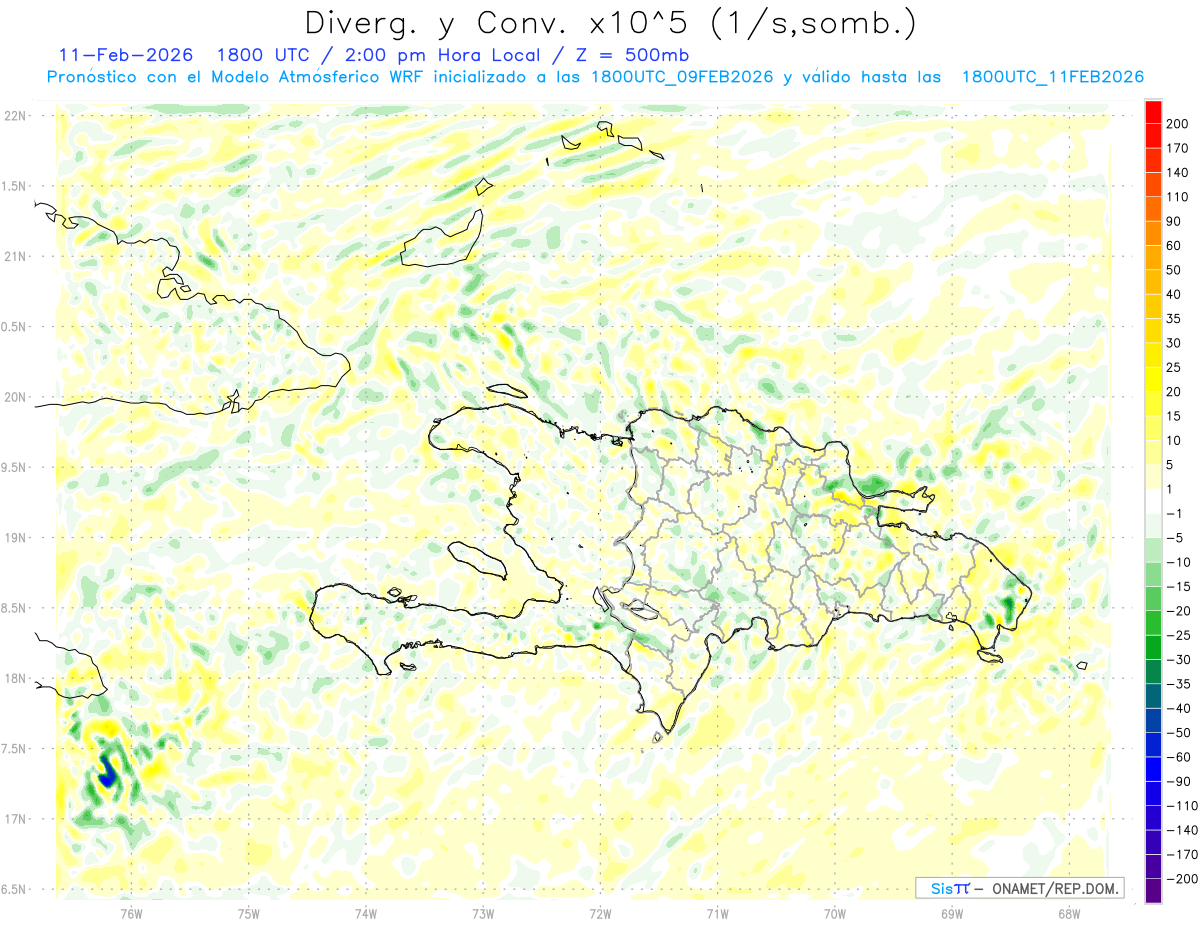Click the '18N' latitude label
This screenshot has width=1200, height=927.
click(x=15, y=678)
